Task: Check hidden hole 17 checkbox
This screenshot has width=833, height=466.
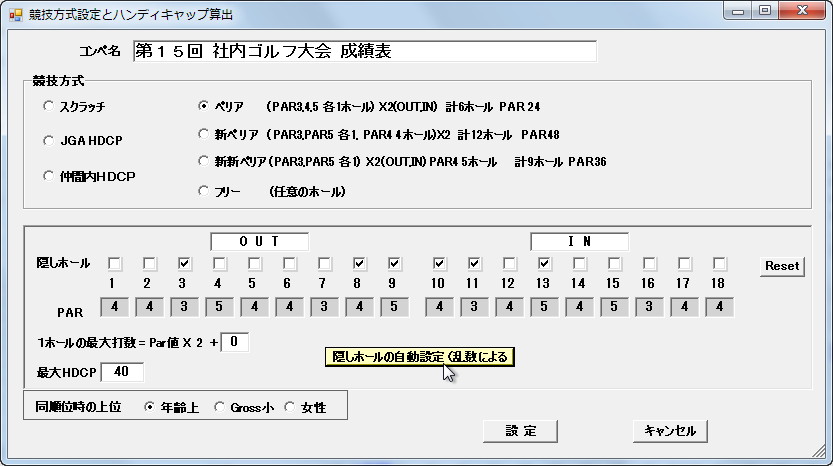Action: click(x=684, y=264)
